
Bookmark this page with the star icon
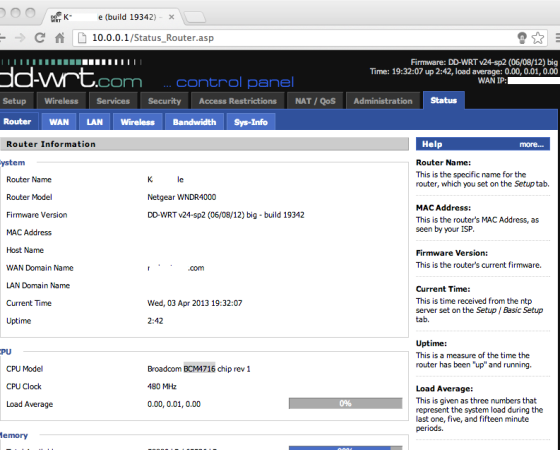(x=538, y=38)
